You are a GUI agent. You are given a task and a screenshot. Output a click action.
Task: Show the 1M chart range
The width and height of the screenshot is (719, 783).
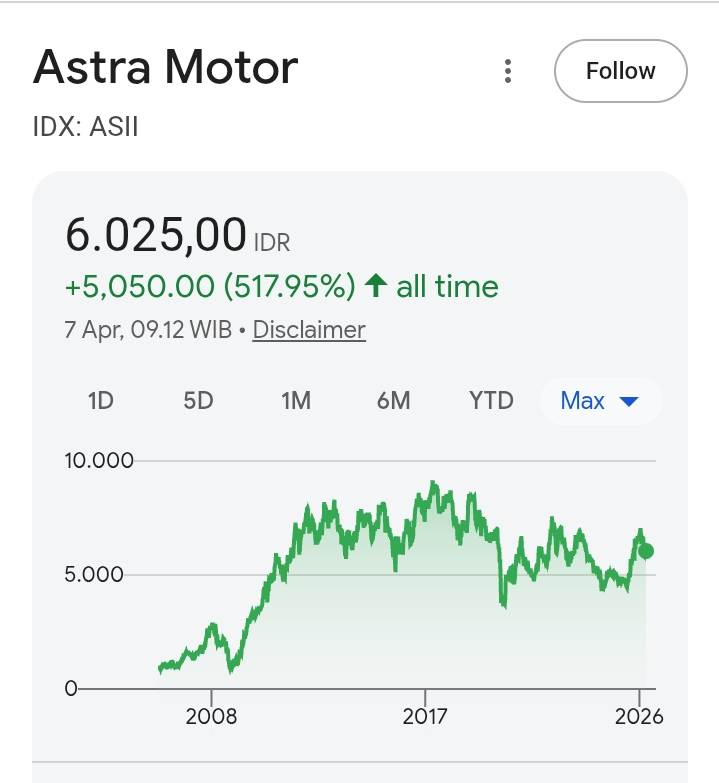(x=296, y=401)
